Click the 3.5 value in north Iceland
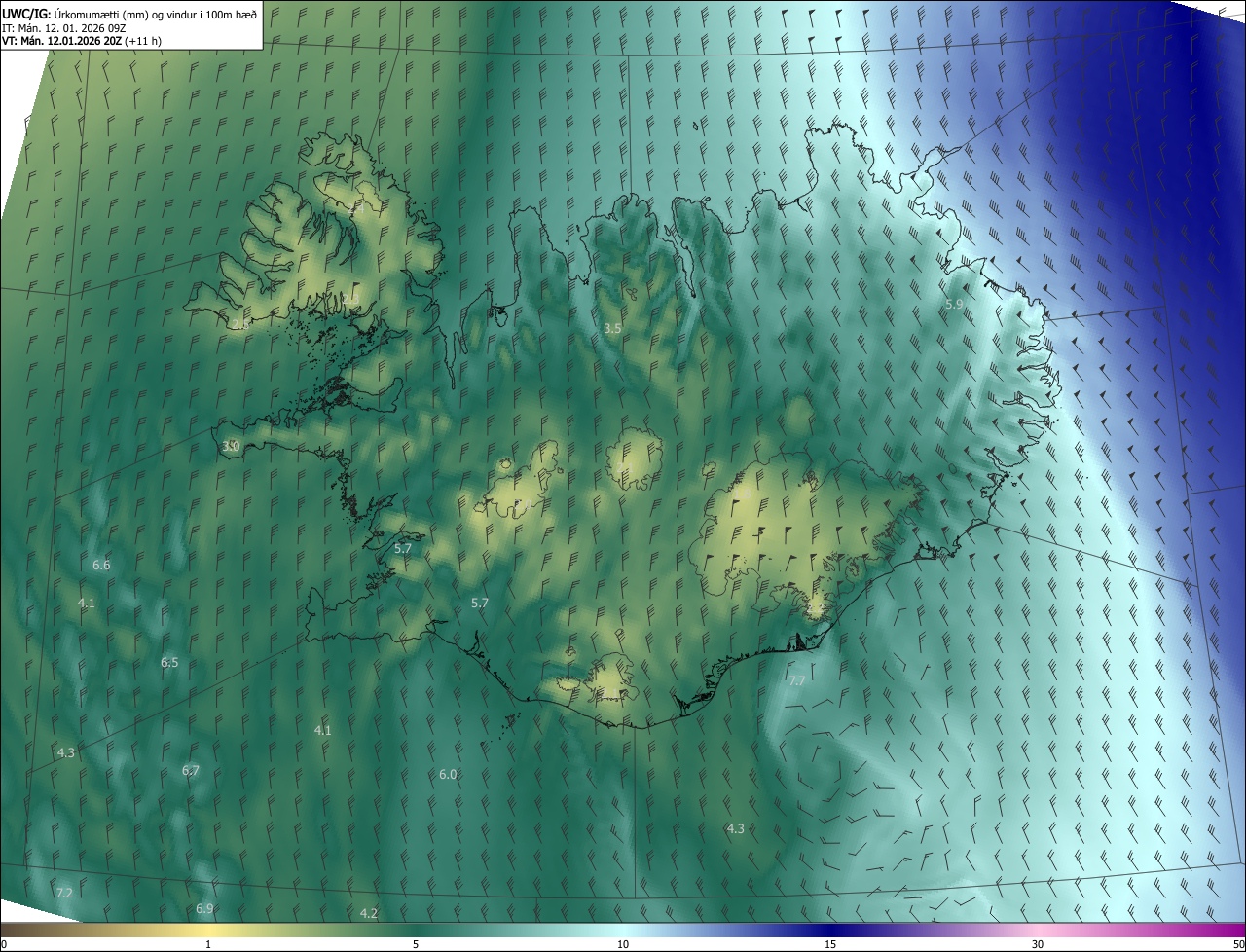This screenshot has height=952, width=1246. click(x=612, y=329)
